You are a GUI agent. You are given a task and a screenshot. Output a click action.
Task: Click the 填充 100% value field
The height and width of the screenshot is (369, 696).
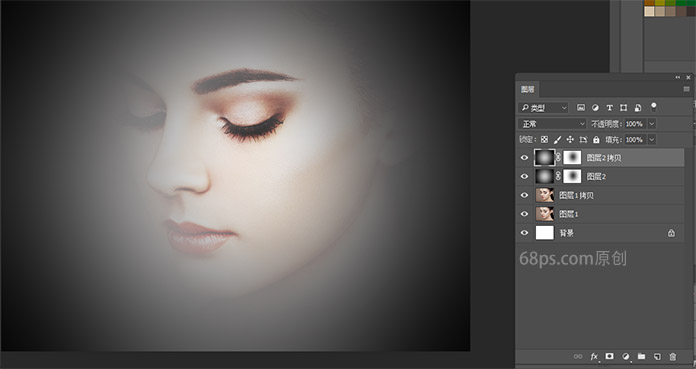tap(635, 139)
